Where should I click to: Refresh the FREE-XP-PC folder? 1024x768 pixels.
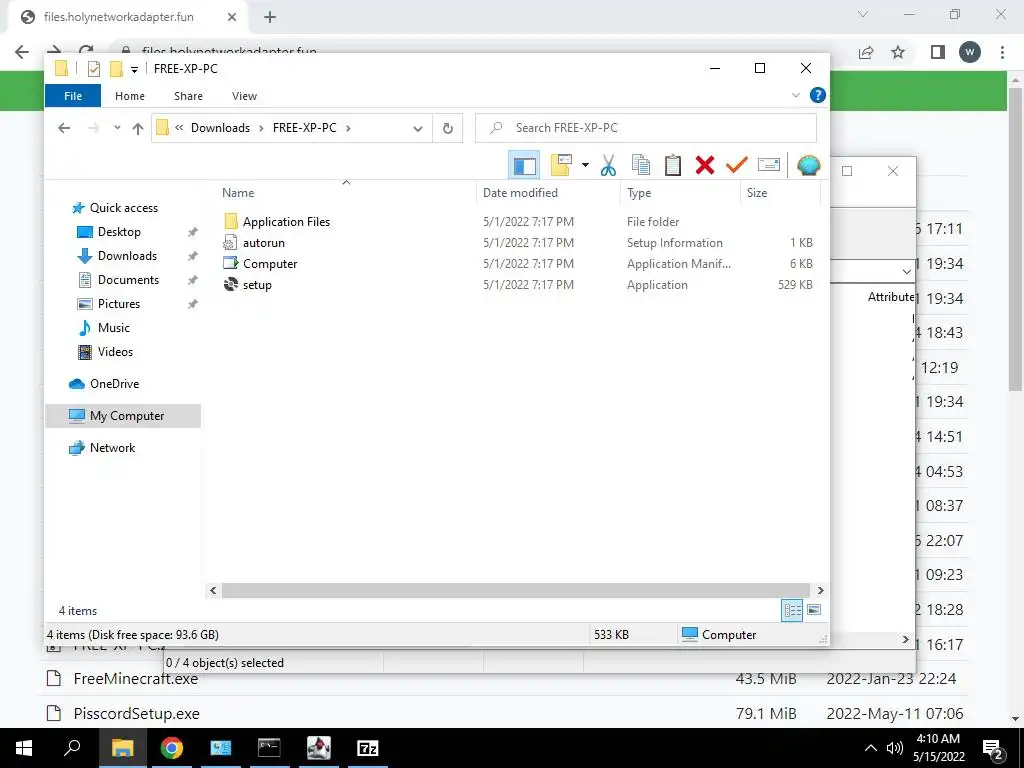(x=447, y=128)
